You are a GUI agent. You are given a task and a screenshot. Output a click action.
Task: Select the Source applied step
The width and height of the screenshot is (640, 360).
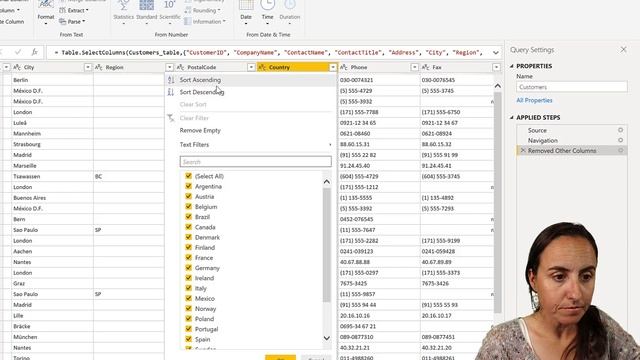pos(537,130)
